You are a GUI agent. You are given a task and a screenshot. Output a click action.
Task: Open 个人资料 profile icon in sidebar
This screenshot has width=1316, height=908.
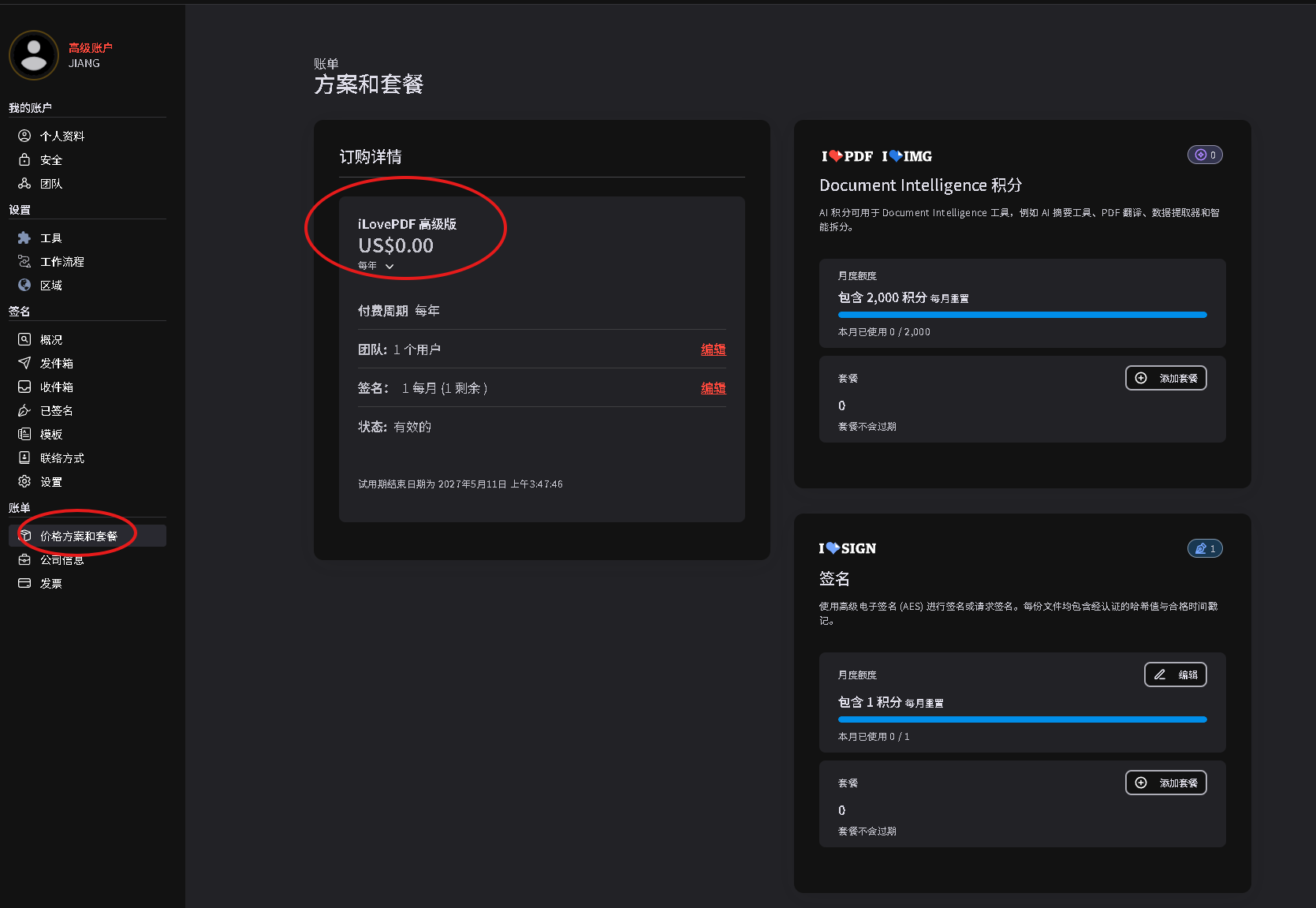click(24, 136)
